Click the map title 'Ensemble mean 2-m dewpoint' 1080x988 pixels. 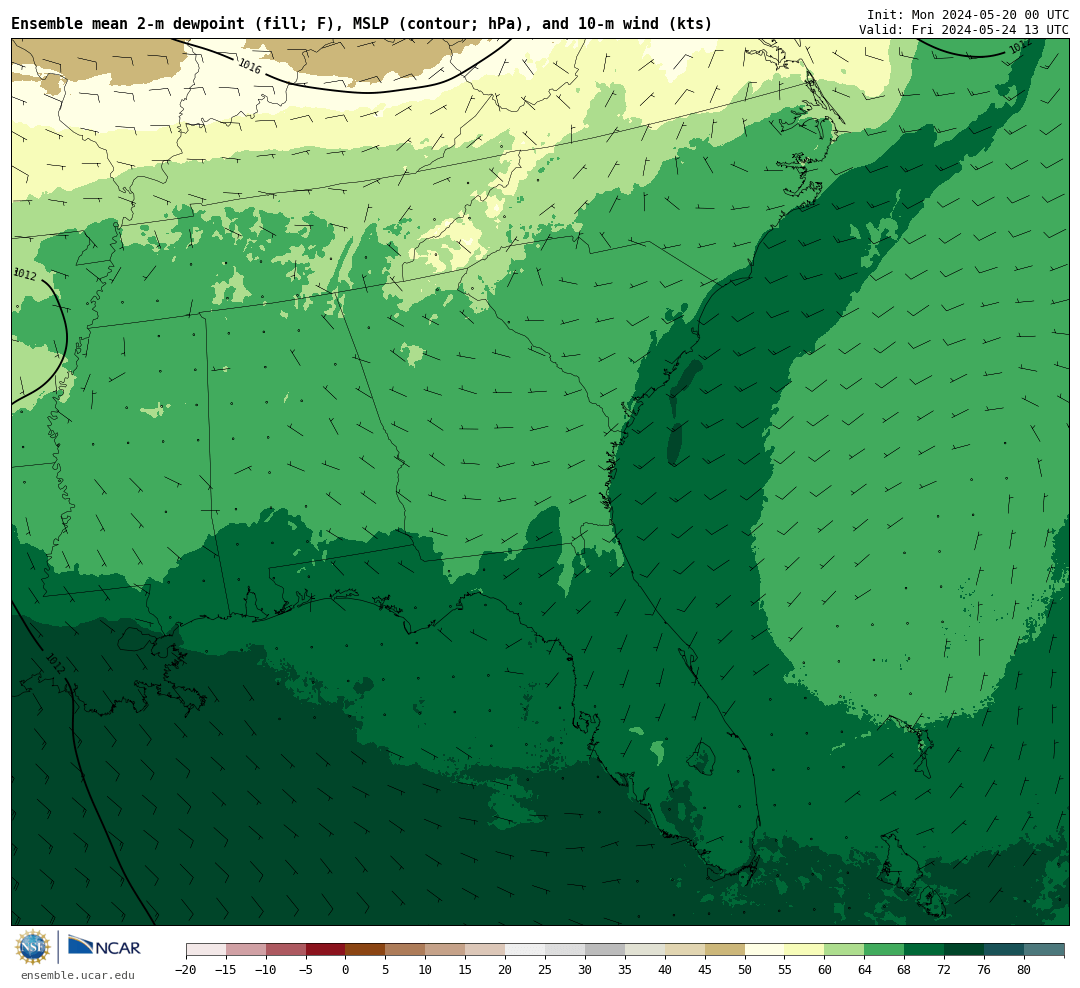point(128,23)
